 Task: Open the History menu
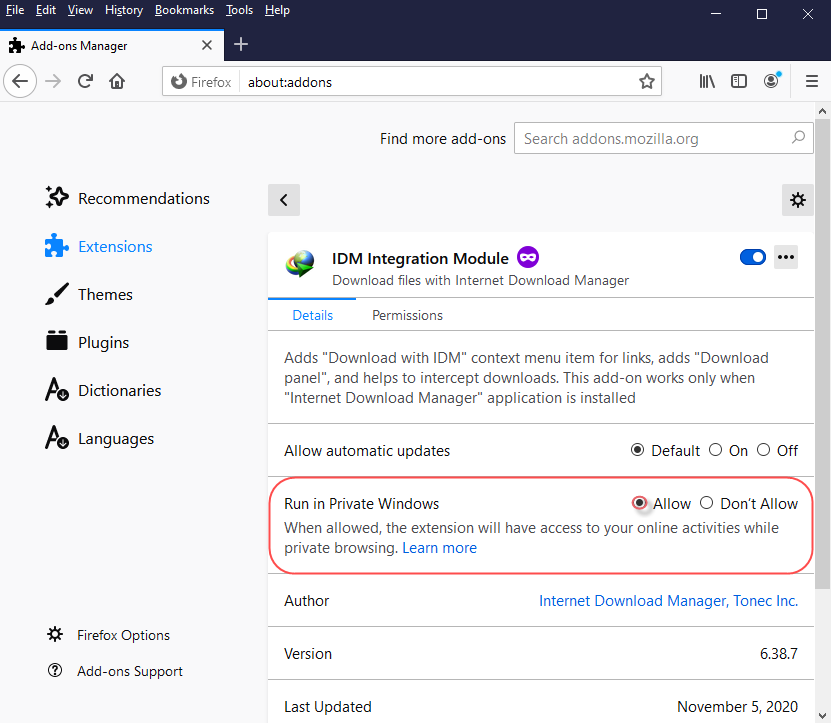click(124, 10)
